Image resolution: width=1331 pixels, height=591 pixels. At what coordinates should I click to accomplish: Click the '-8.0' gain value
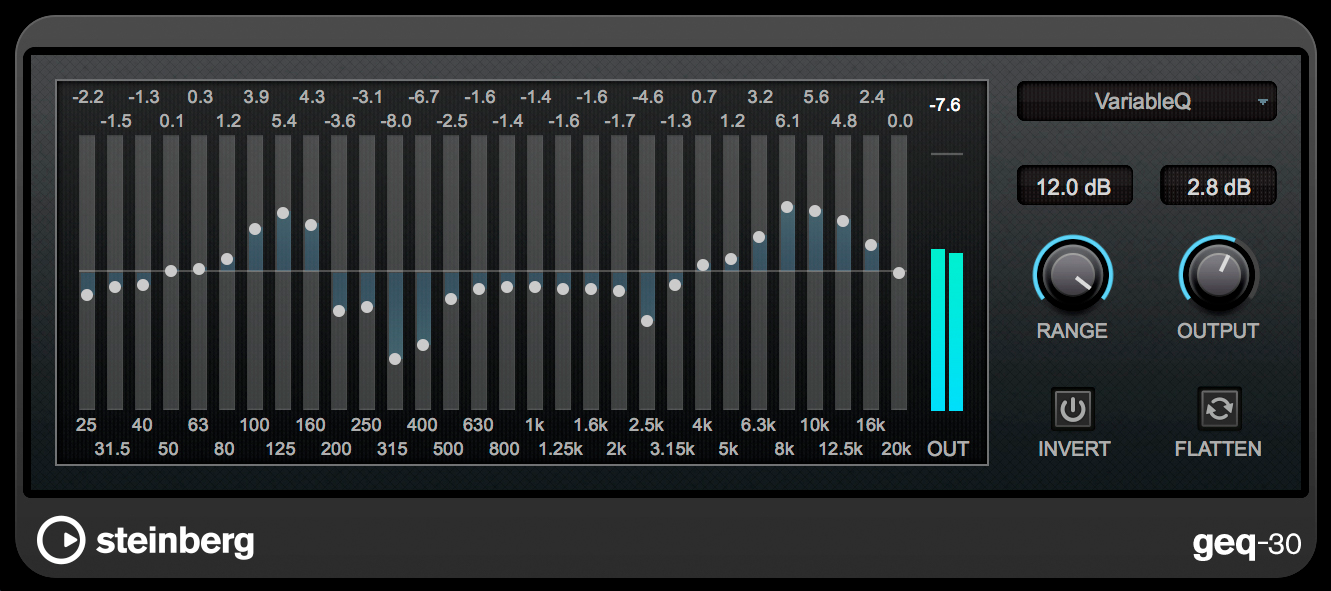(395, 121)
